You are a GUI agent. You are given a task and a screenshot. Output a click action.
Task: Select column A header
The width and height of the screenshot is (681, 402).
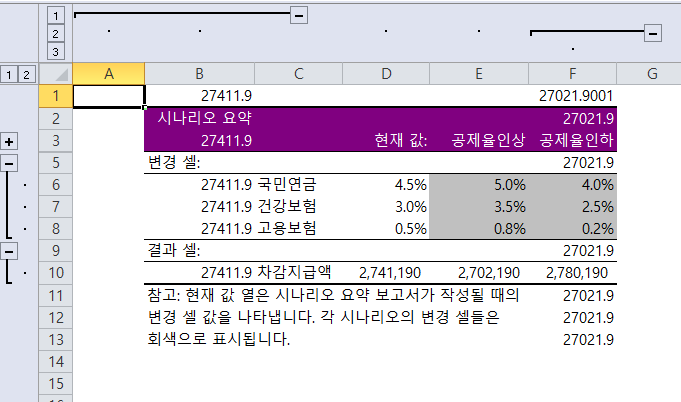click(108, 74)
